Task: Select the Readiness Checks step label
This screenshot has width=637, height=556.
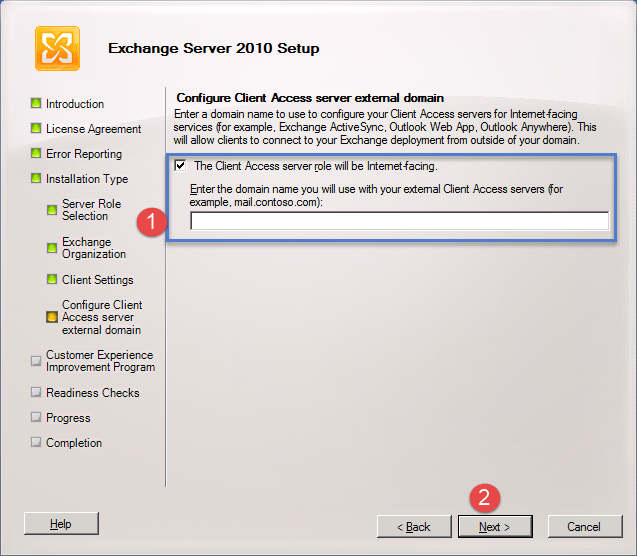Action: pyautogui.click(x=93, y=393)
